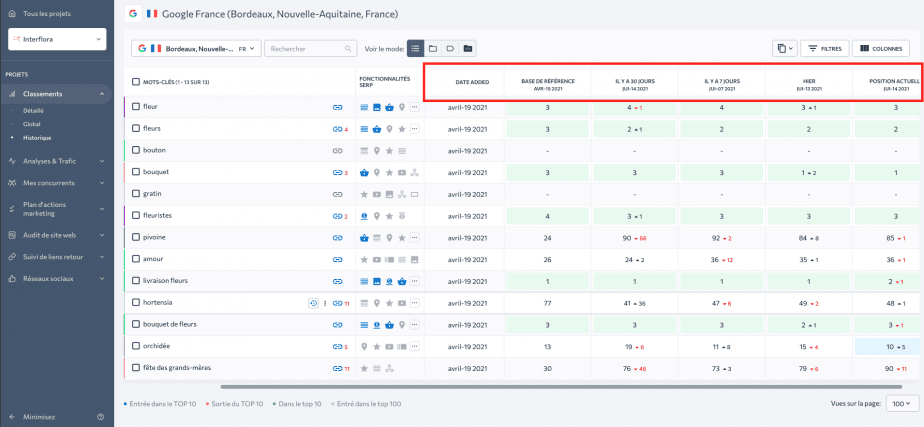Sort by DATE ADDED column header

(472, 82)
